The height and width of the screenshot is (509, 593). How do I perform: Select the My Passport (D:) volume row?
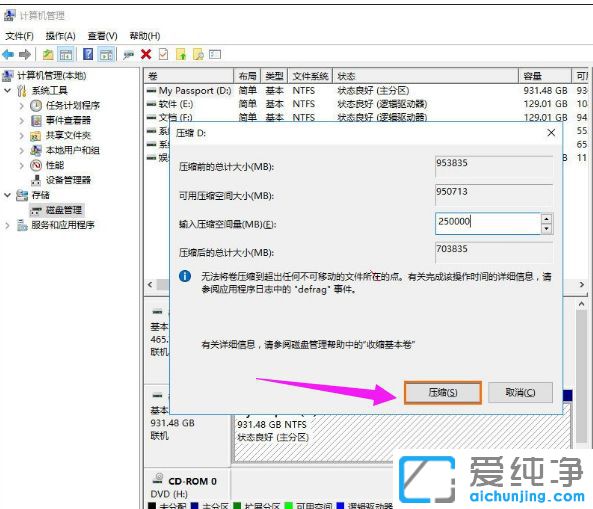coord(365,91)
